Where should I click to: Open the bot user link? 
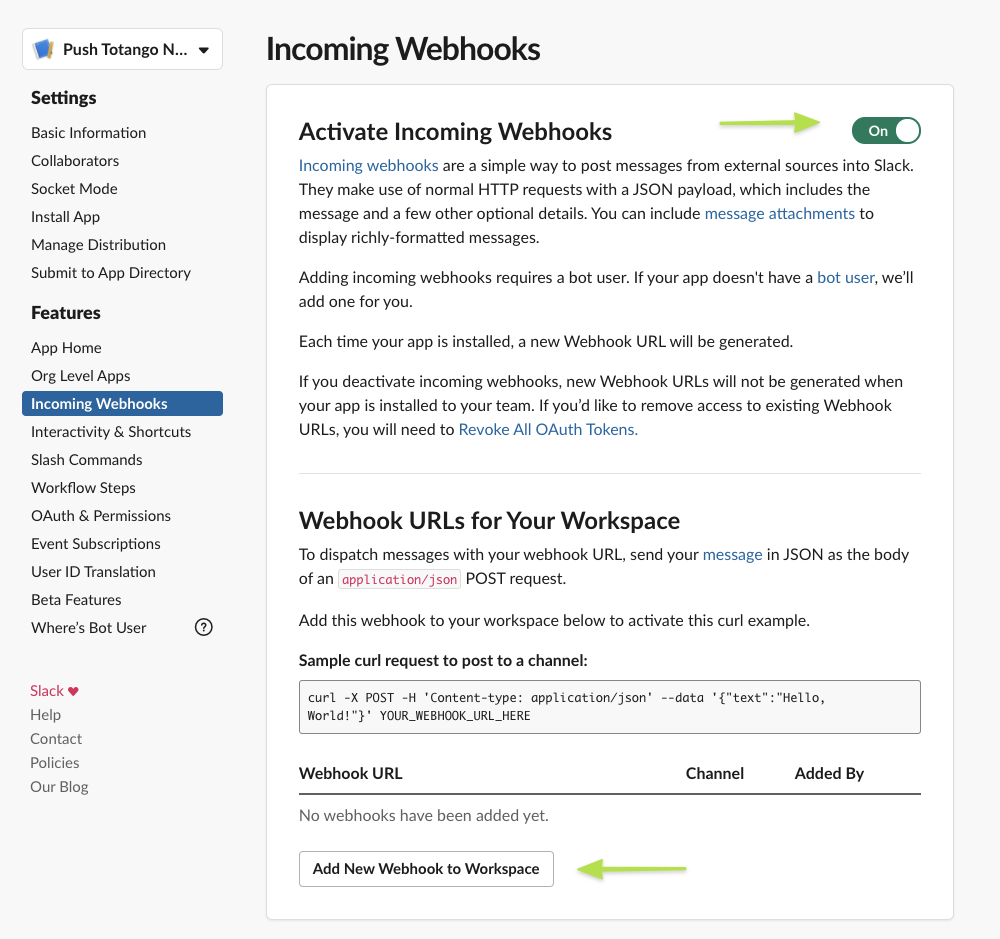846,277
